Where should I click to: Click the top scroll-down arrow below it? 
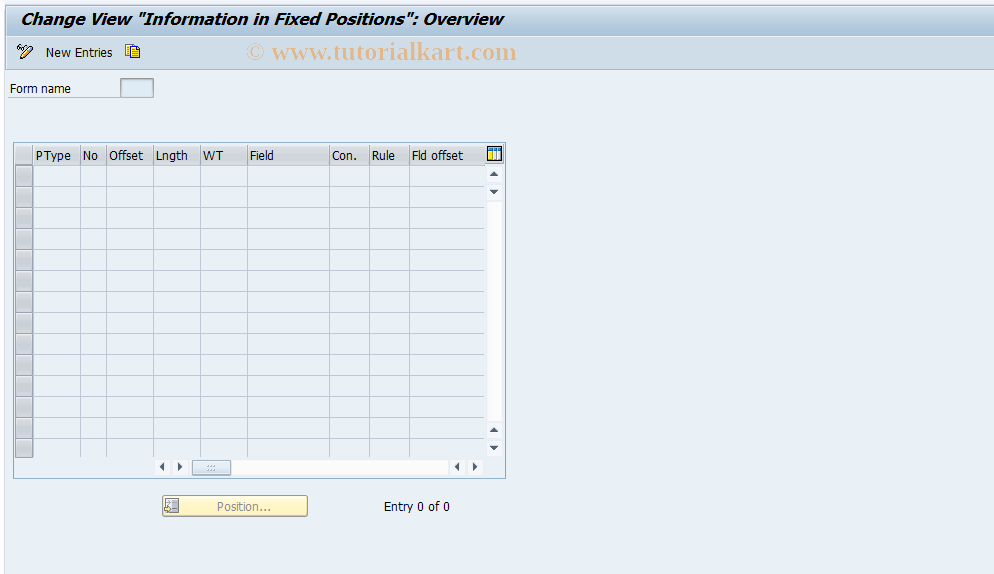(x=494, y=192)
